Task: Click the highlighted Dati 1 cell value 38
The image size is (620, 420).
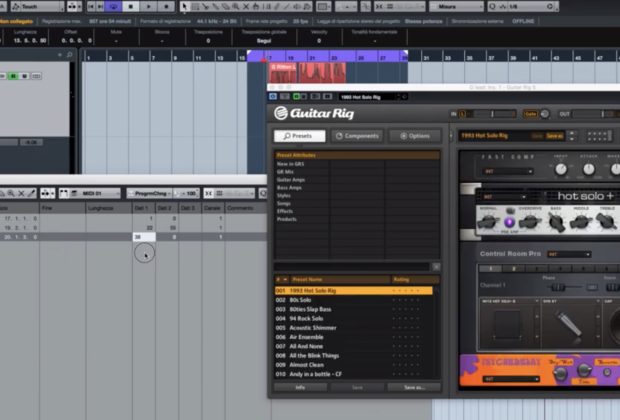Action: pos(144,237)
